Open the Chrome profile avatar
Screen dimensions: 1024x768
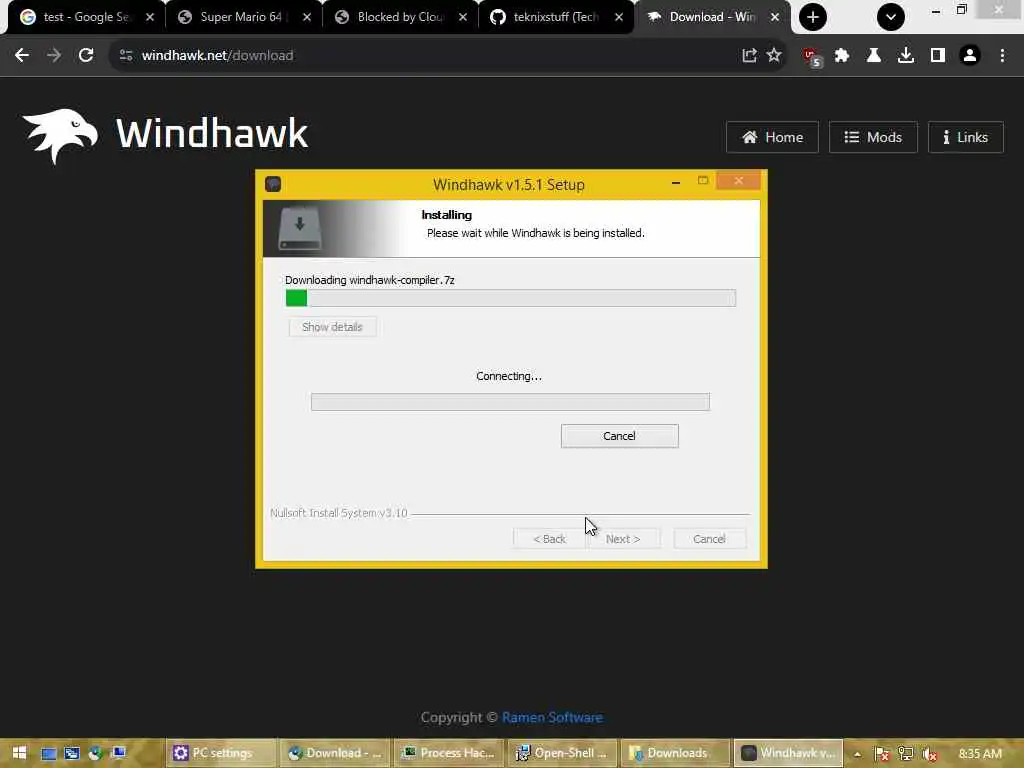click(x=970, y=56)
